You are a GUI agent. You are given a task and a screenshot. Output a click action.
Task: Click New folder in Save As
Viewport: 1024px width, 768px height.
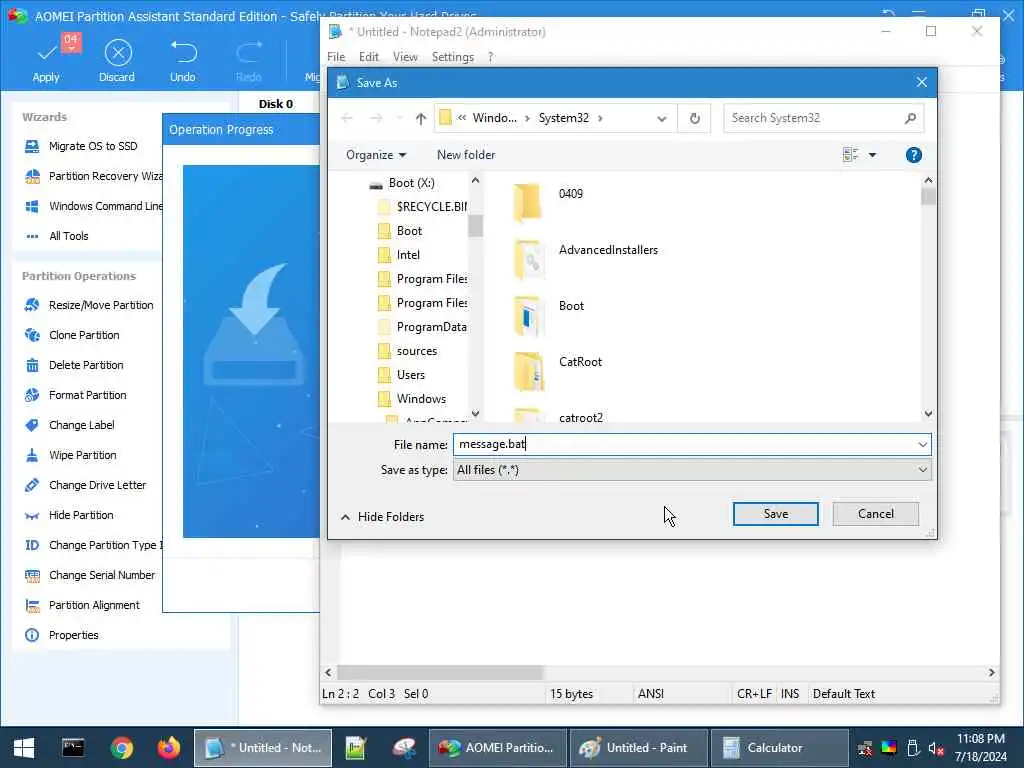tap(466, 155)
